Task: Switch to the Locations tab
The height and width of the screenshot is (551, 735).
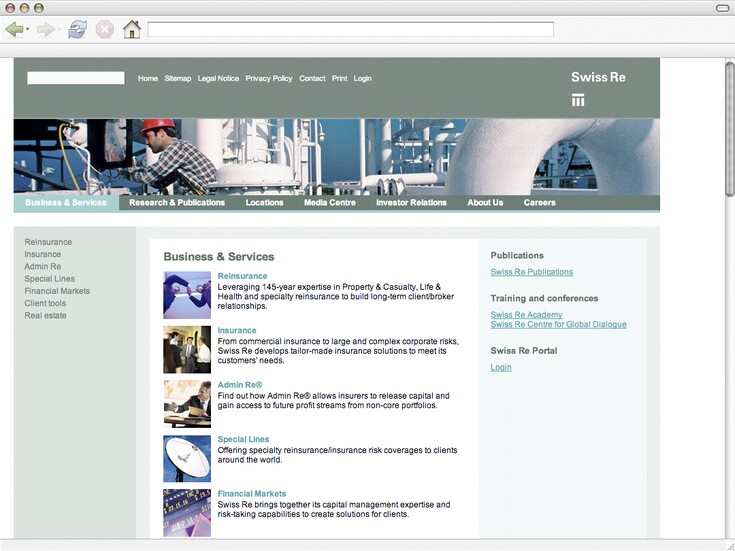Action: [x=264, y=203]
